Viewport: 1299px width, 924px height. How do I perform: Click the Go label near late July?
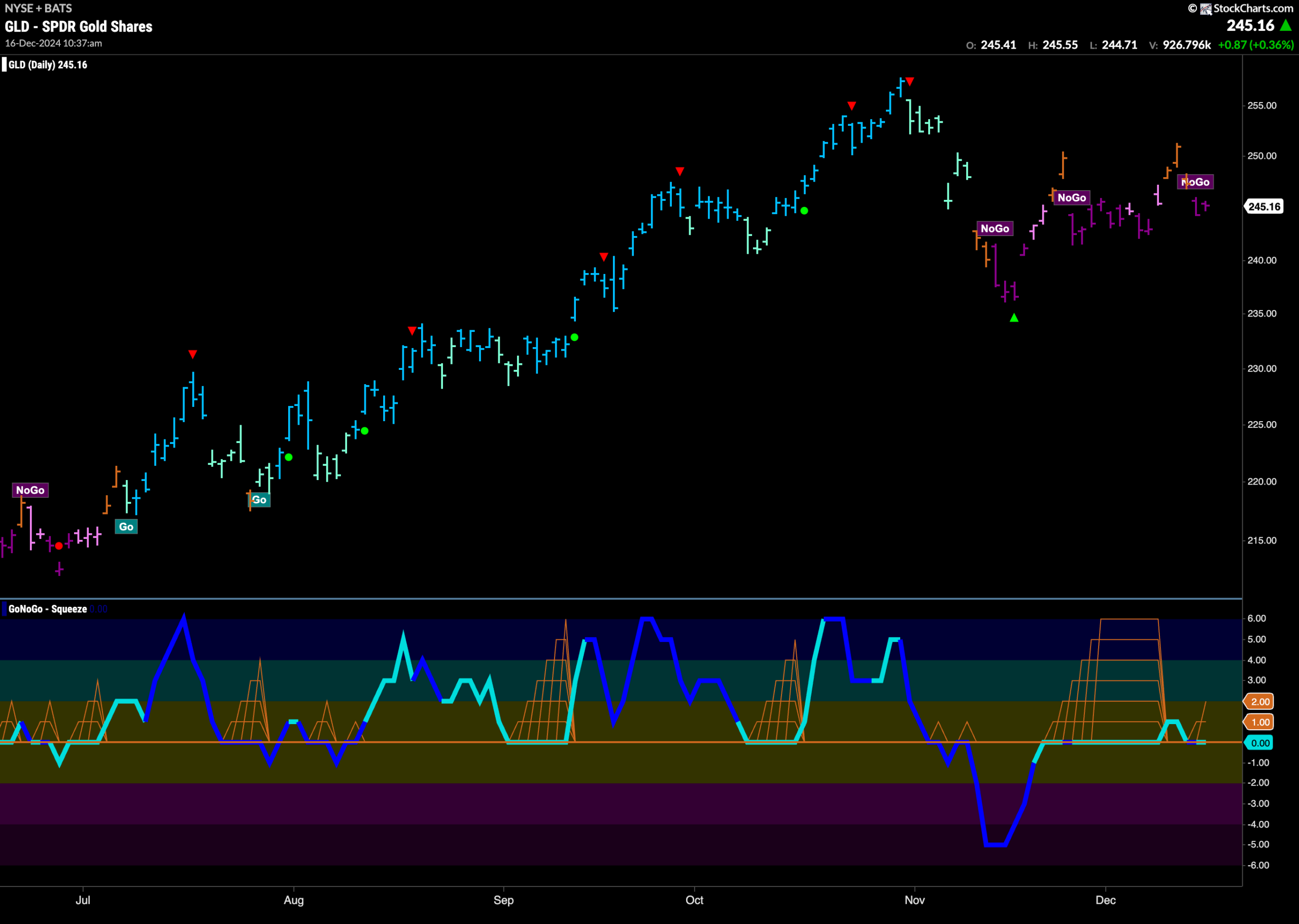tap(259, 500)
